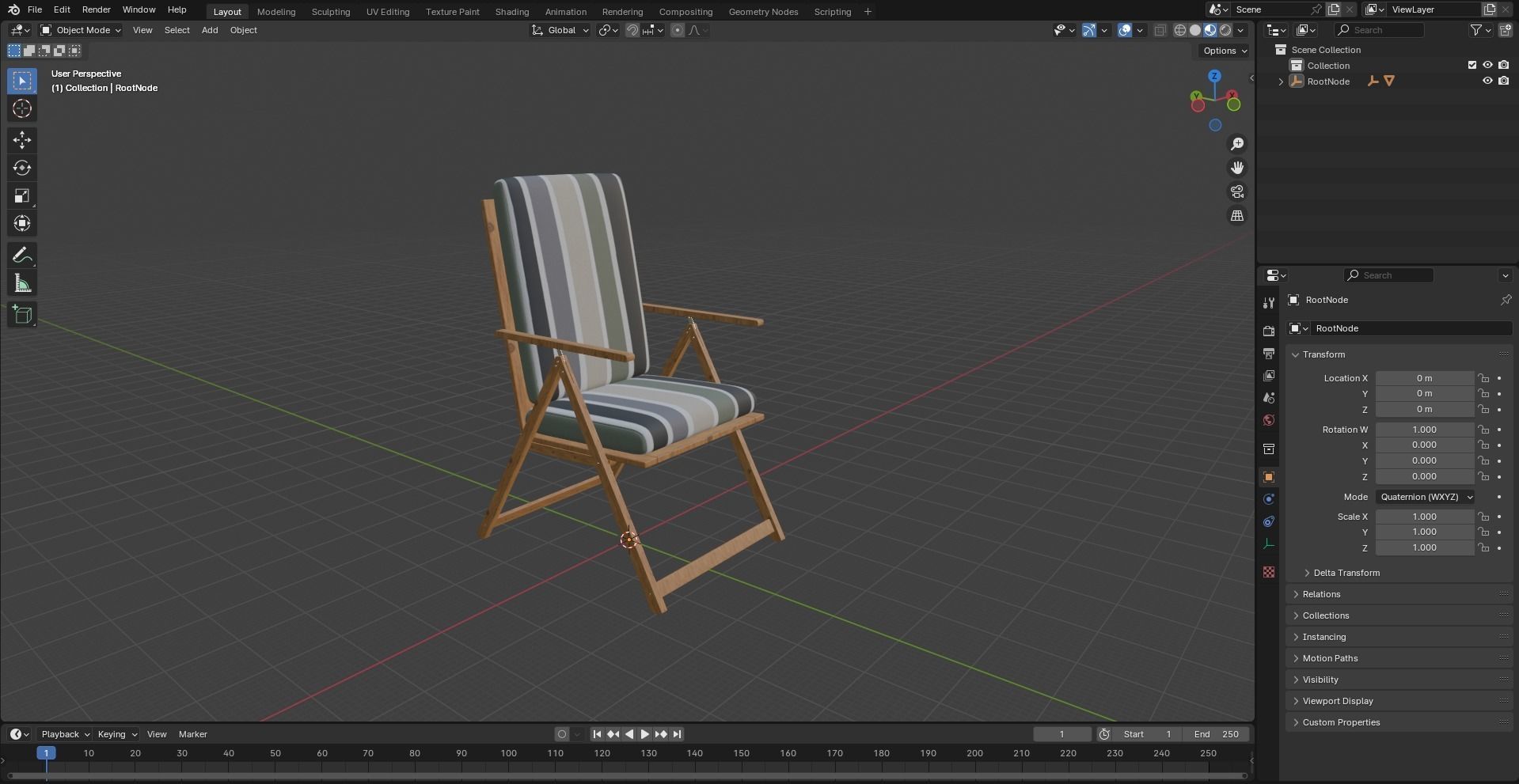
Task: Open the Render properties tab
Action: pos(1269,331)
